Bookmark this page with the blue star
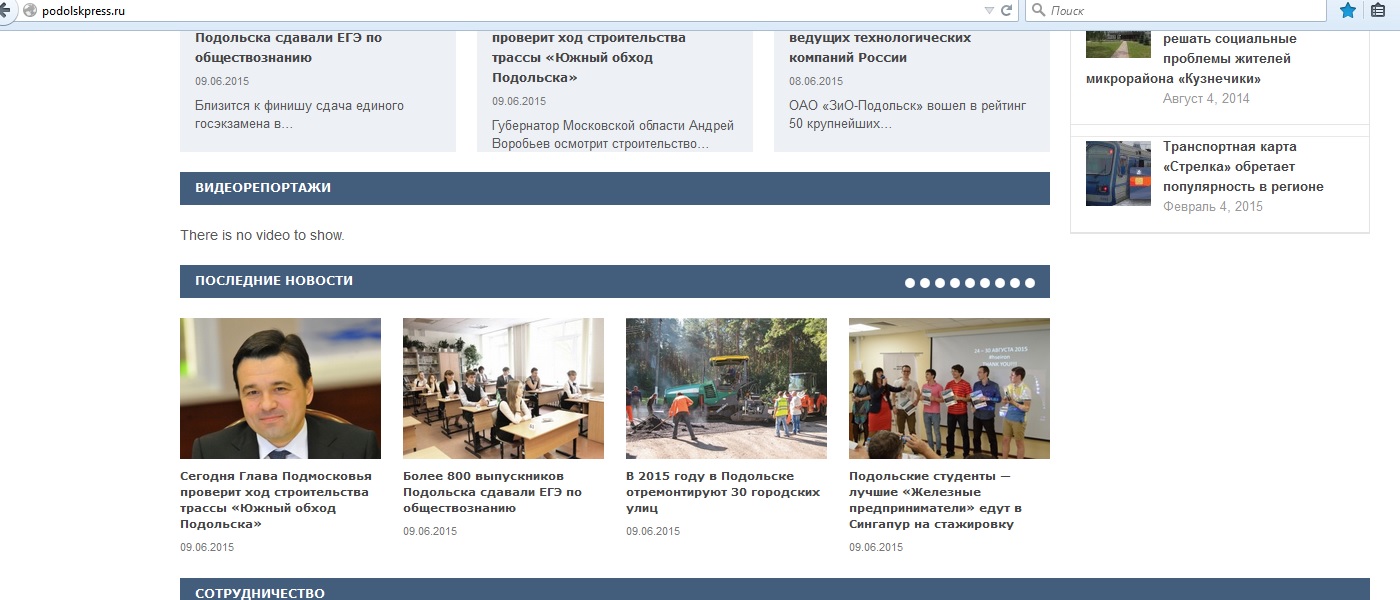The image size is (1400, 600). coord(1347,10)
